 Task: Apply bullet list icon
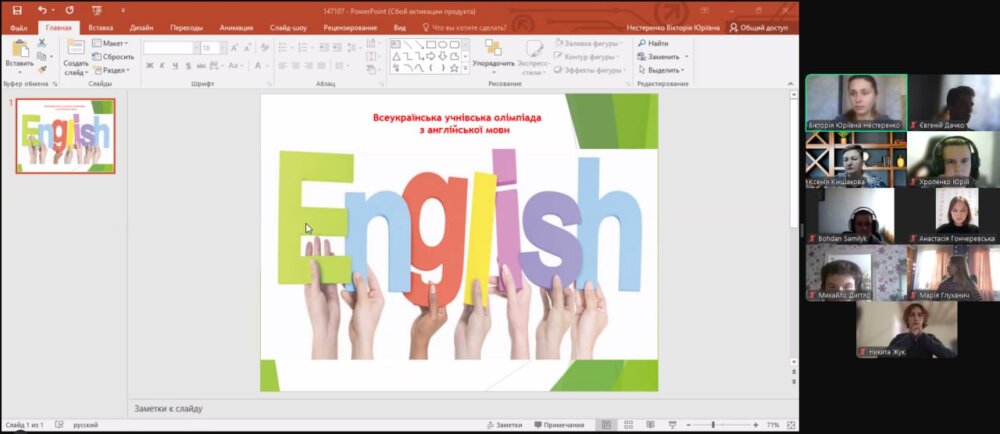(x=285, y=48)
